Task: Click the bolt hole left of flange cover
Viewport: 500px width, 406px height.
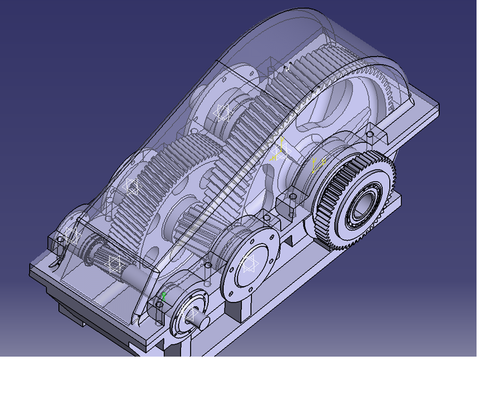Action: click(208, 265)
